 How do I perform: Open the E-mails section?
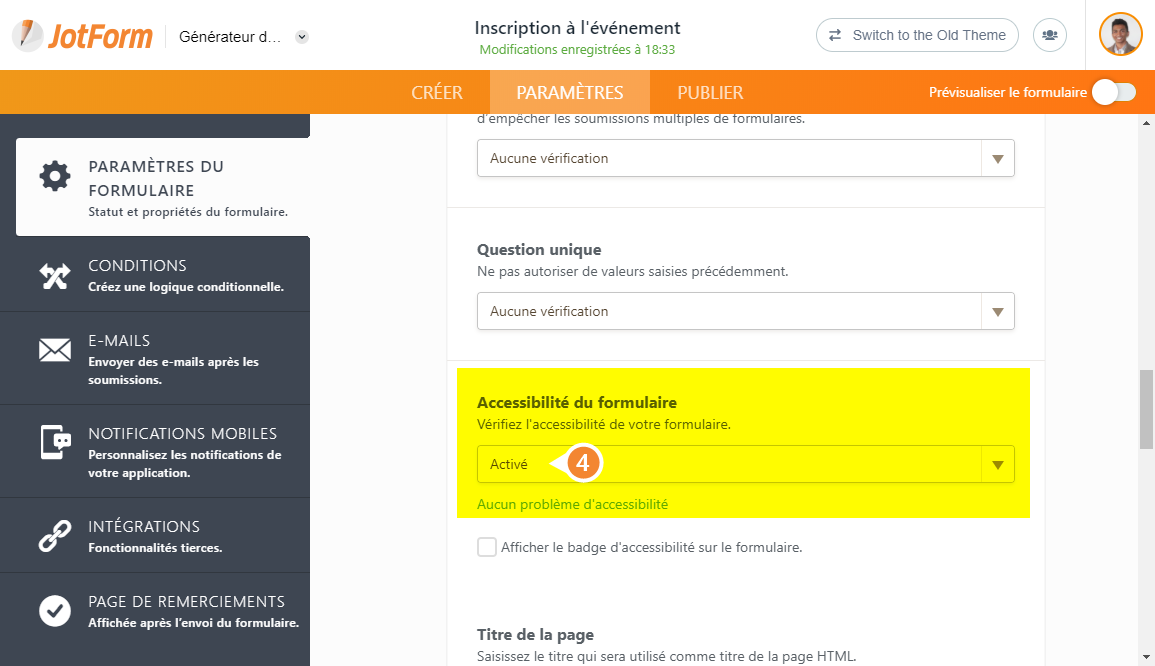(x=155, y=359)
